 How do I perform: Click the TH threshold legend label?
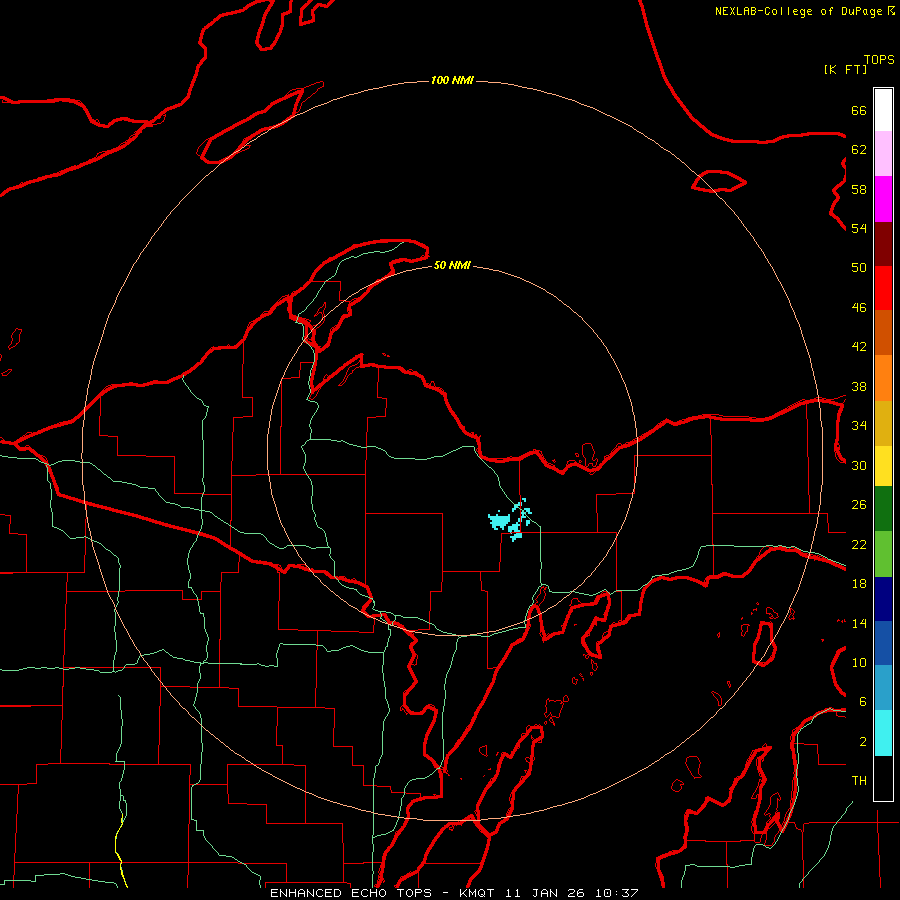[x=859, y=781]
